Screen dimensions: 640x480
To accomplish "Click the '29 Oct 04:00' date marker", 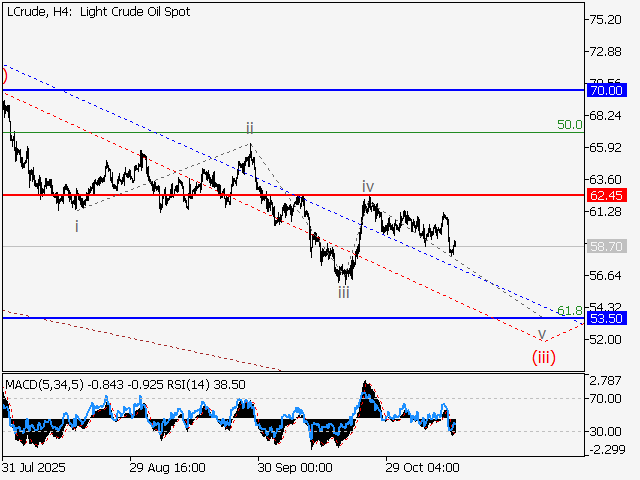I will [x=423, y=467].
